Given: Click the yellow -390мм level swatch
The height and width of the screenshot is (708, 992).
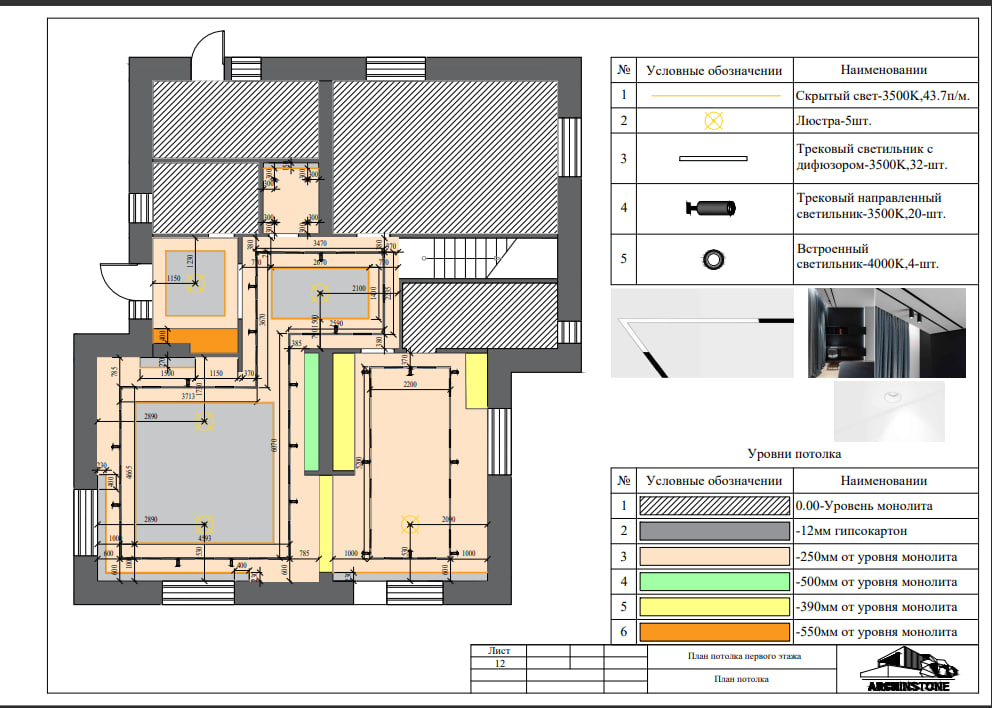Looking at the screenshot, I should (714, 607).
